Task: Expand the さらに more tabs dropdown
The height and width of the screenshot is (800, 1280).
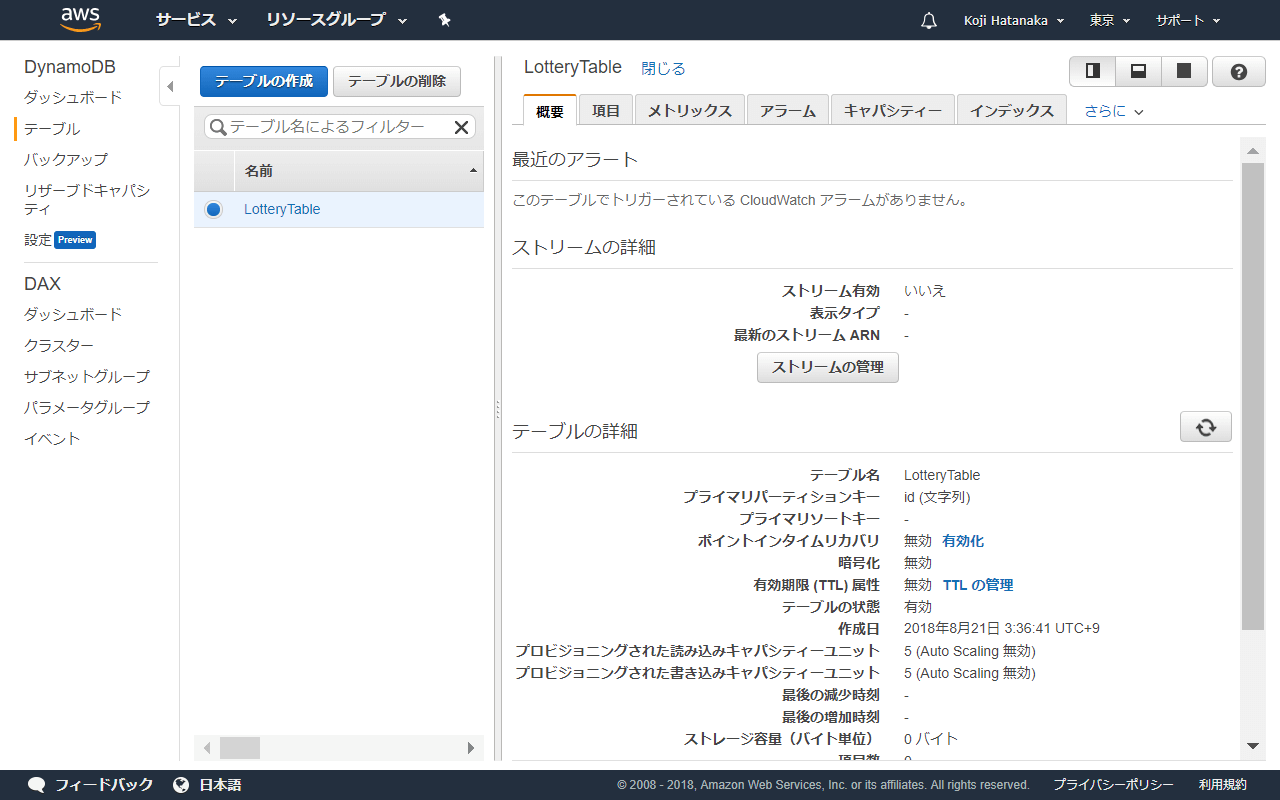Action: coord(1114,111)
